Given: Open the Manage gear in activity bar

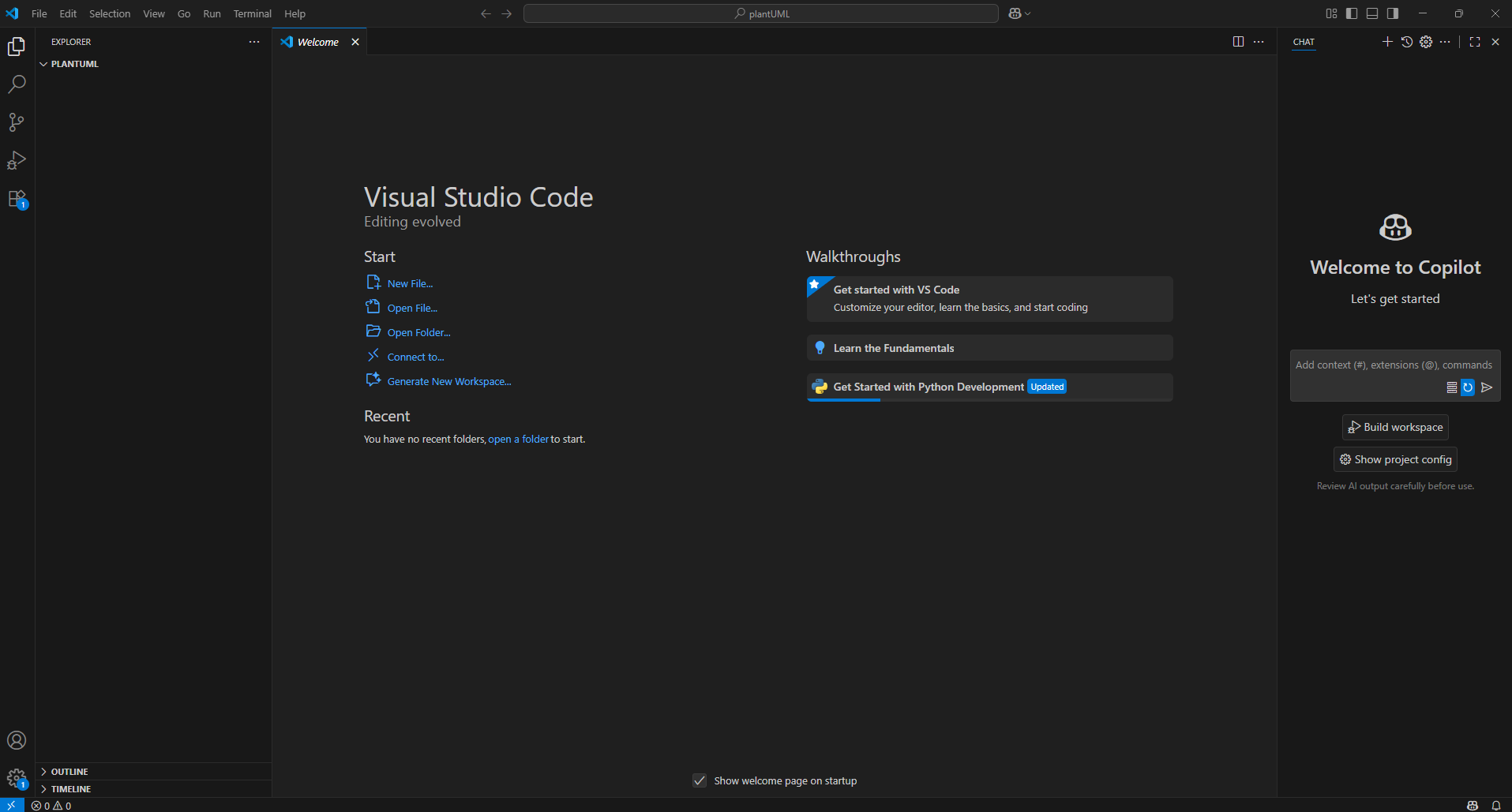Looking at the screenshot, I should click(x=17, y=779).
